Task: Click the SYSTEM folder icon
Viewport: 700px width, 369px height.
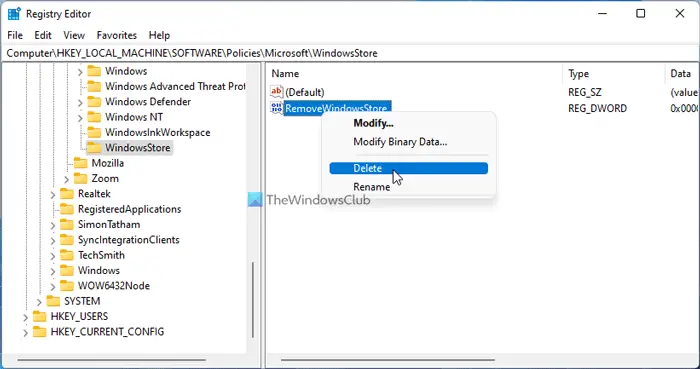Action: 53,301
